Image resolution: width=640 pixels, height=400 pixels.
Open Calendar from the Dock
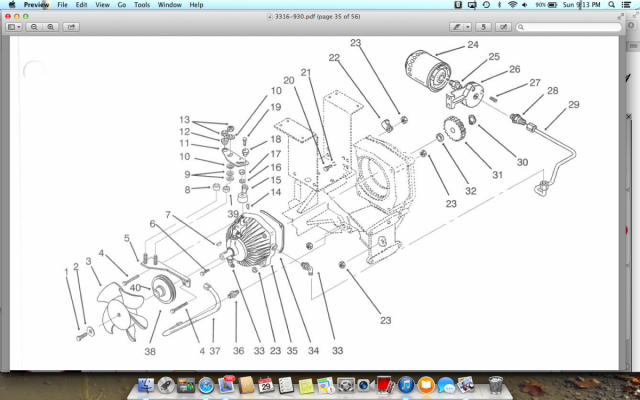266,385
